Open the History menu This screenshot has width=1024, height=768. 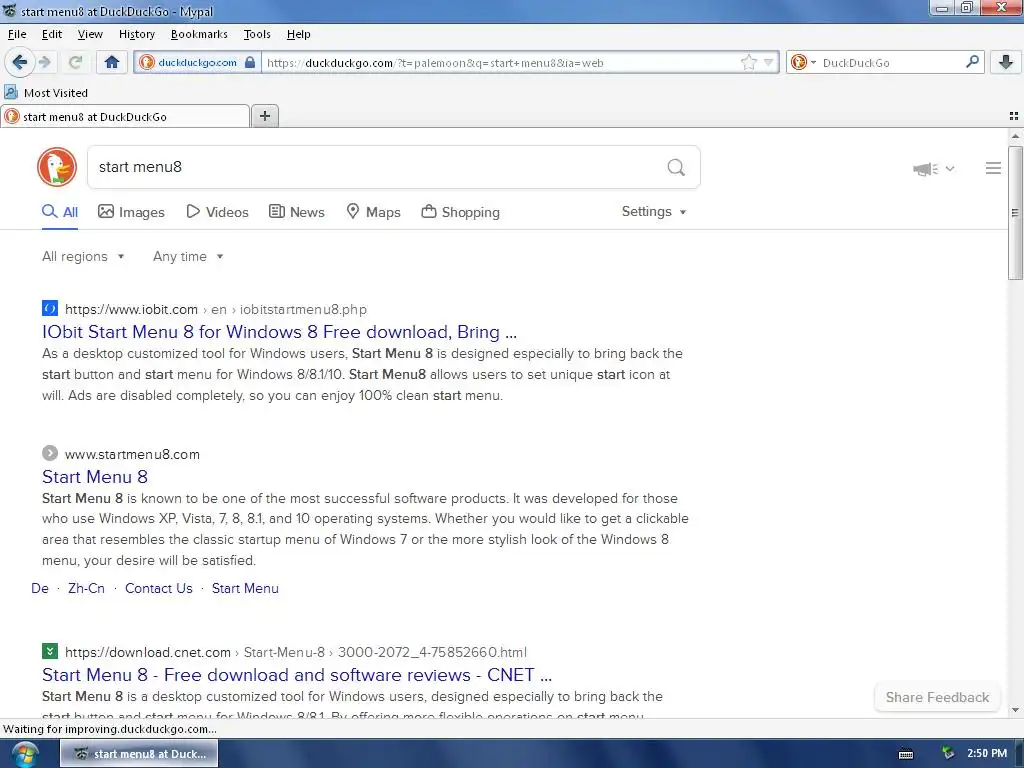tap(136, 34)
